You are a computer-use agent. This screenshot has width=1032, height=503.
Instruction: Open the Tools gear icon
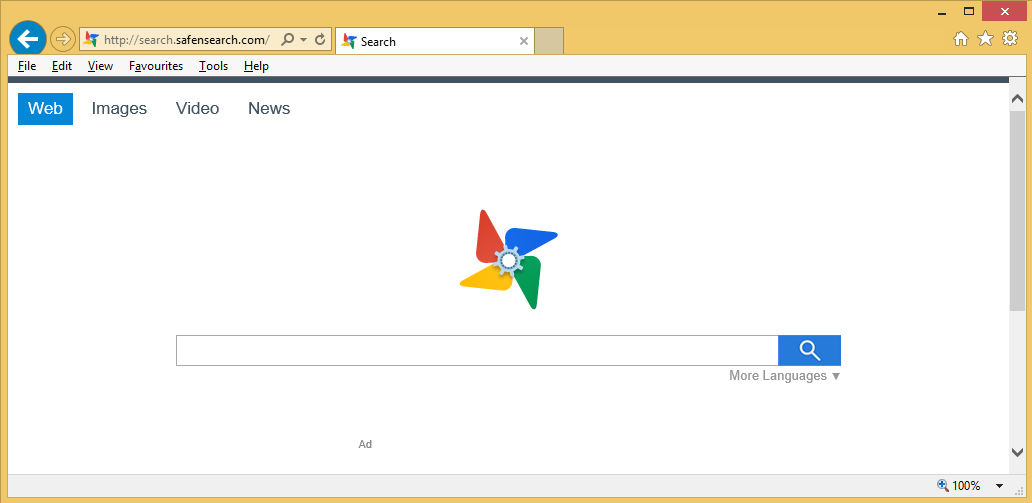click(x=1010, y=39)
